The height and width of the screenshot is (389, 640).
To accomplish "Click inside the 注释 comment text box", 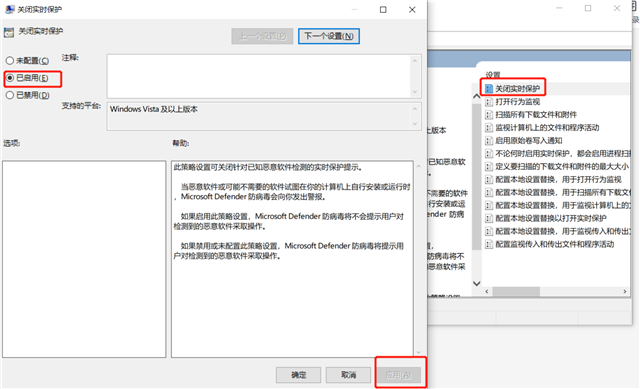I will click(259, 76).
